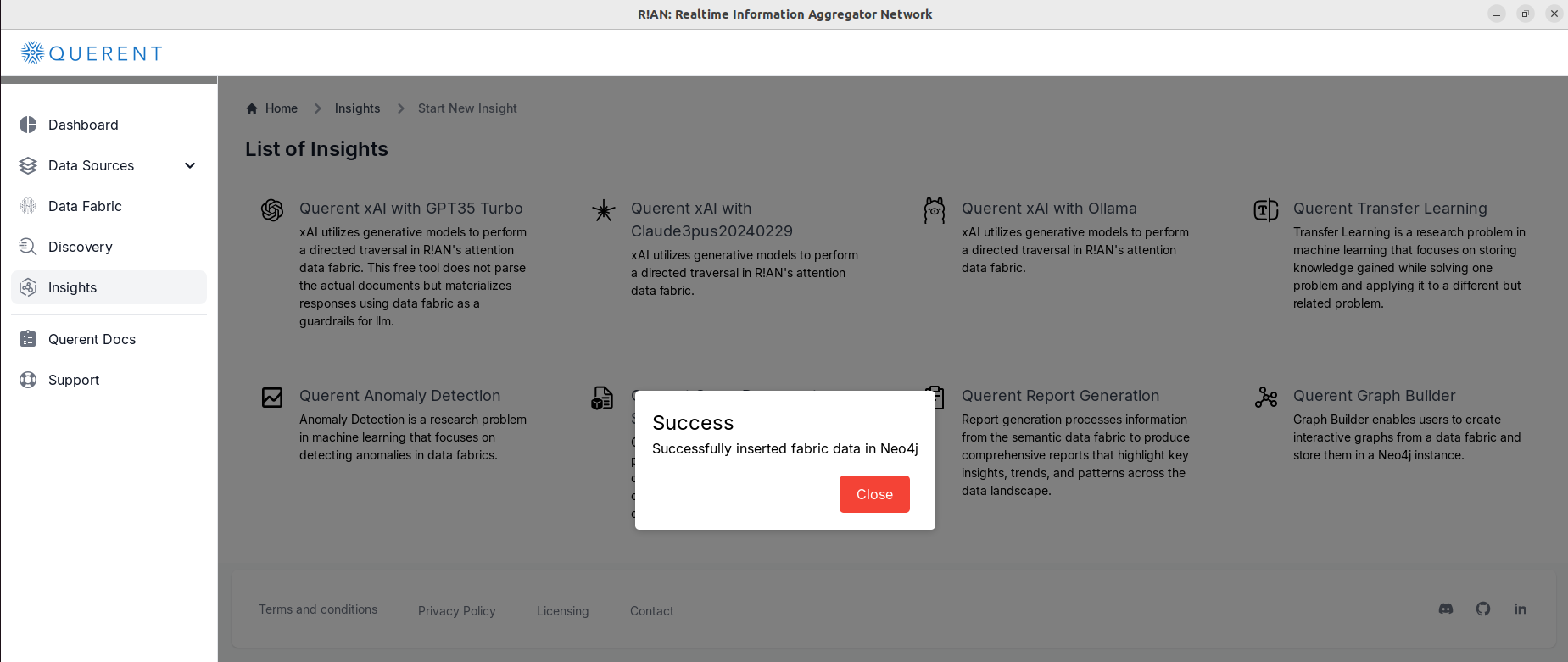Open Querent Transfer Learning insight
Viewport: 1568px width, 662px height.
click(x=1390, y=209)
